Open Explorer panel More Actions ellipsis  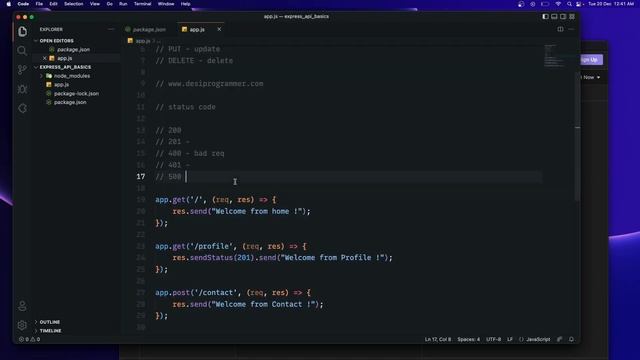111,29
